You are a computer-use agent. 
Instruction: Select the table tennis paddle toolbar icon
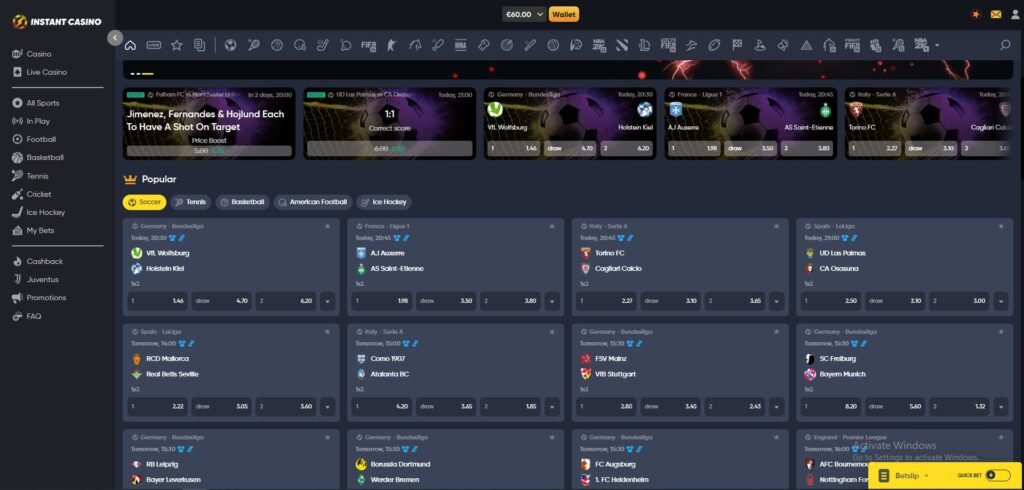(x=345, y=45)
